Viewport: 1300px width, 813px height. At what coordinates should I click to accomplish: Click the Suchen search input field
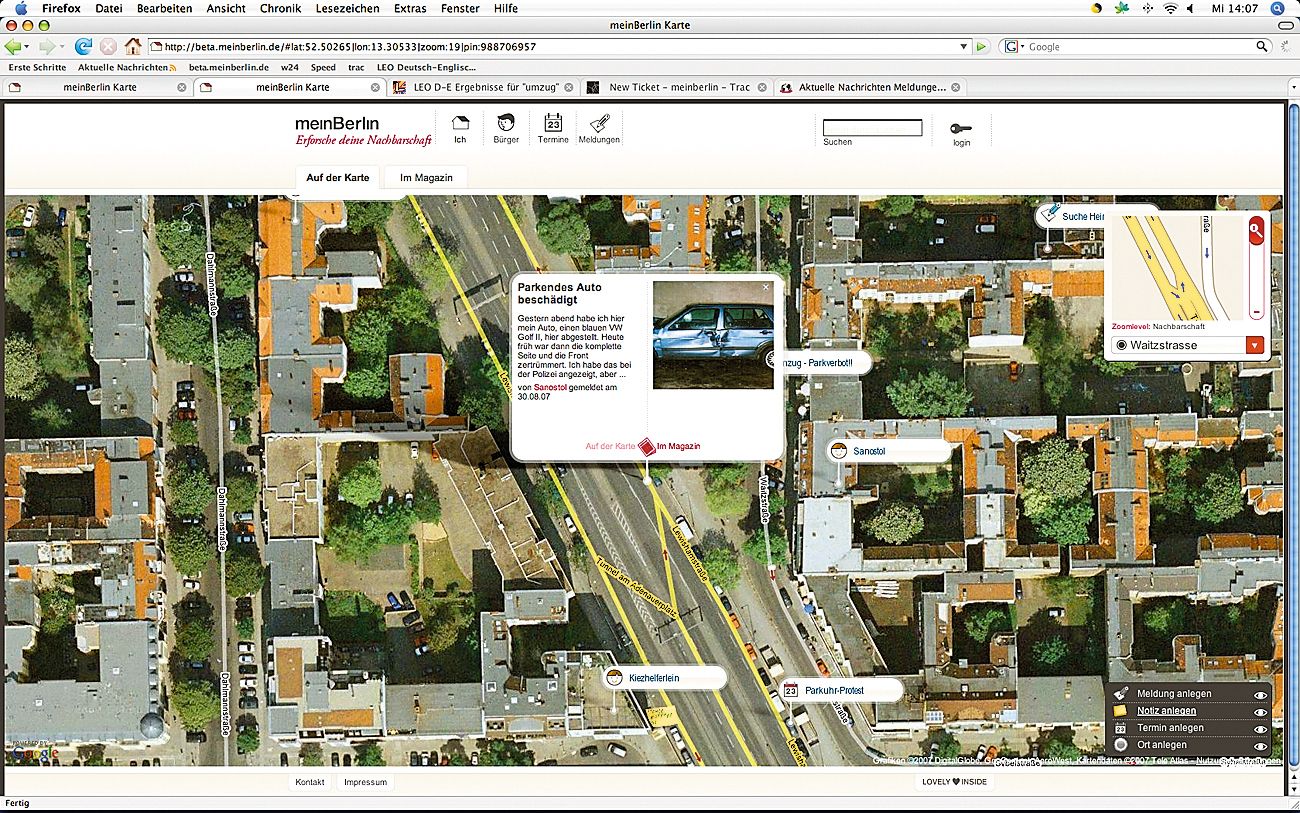pos(872,128)
